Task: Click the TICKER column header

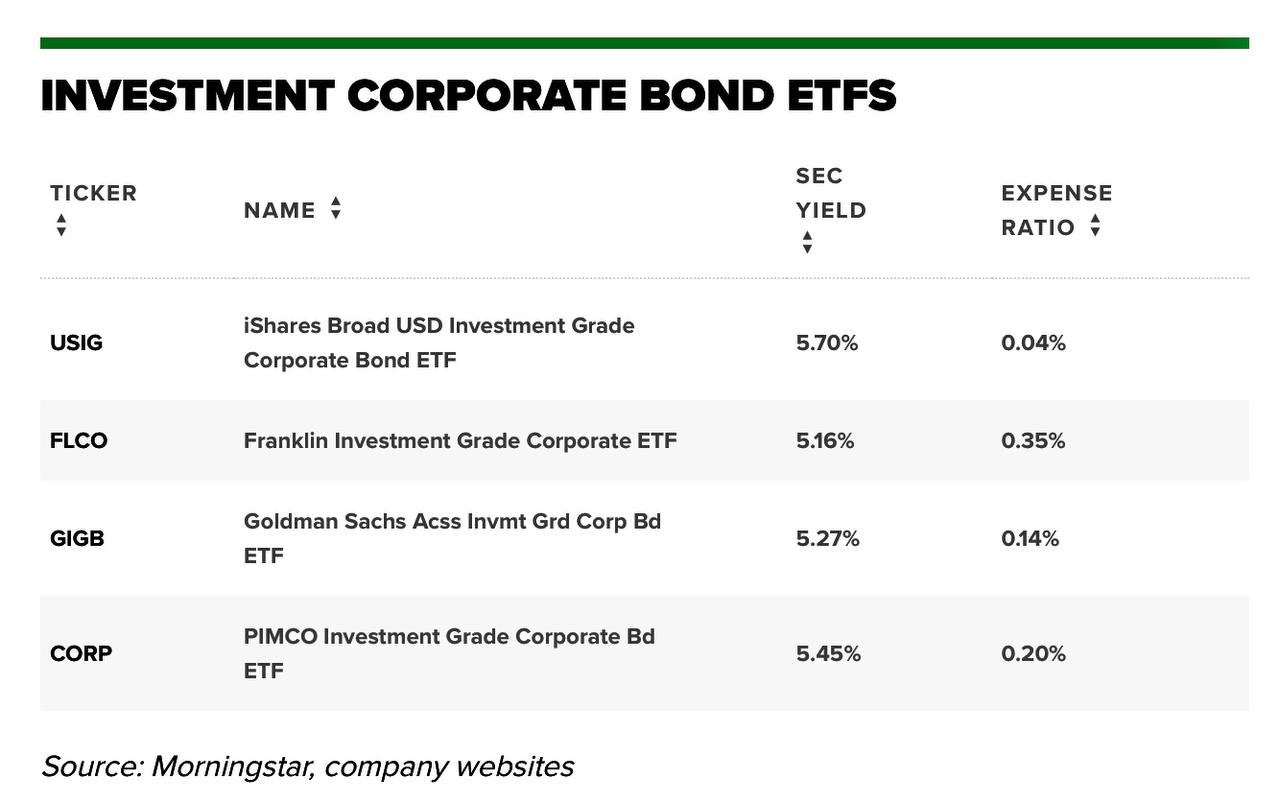Action: pyautogui.click(x=93, y=193)
